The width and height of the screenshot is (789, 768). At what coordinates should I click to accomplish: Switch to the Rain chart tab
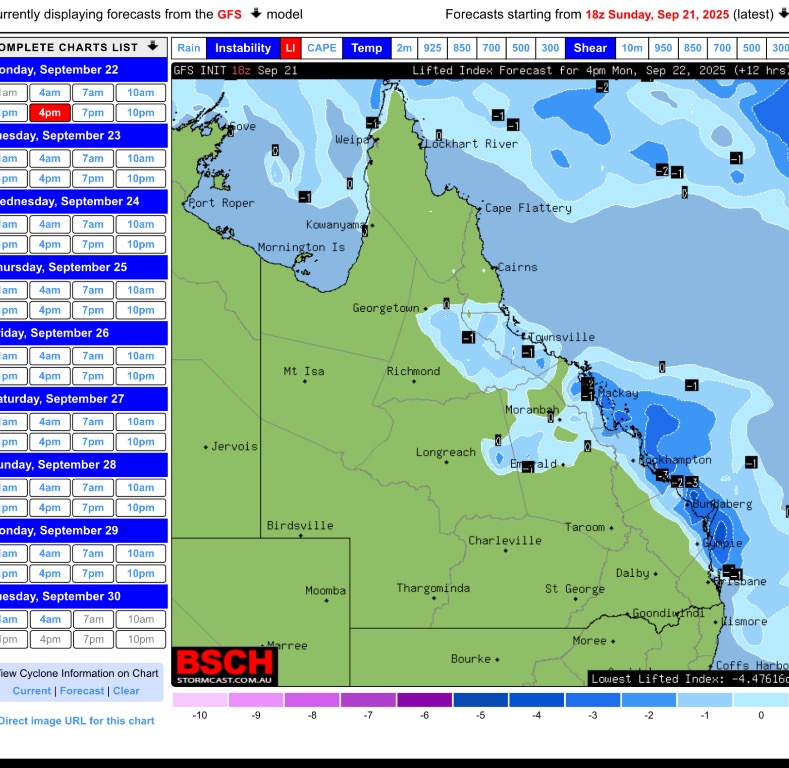click(x=189, y=48)
